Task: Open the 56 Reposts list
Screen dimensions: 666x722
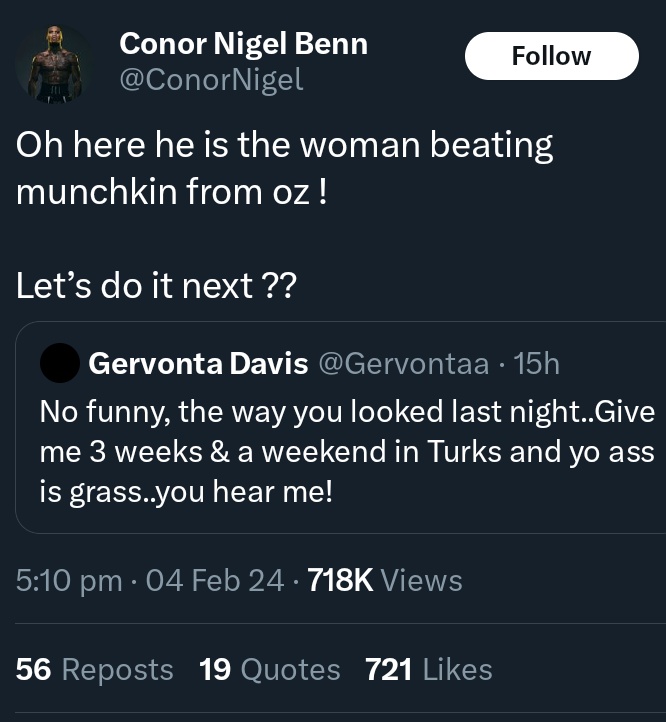Action: pos(94,669)
